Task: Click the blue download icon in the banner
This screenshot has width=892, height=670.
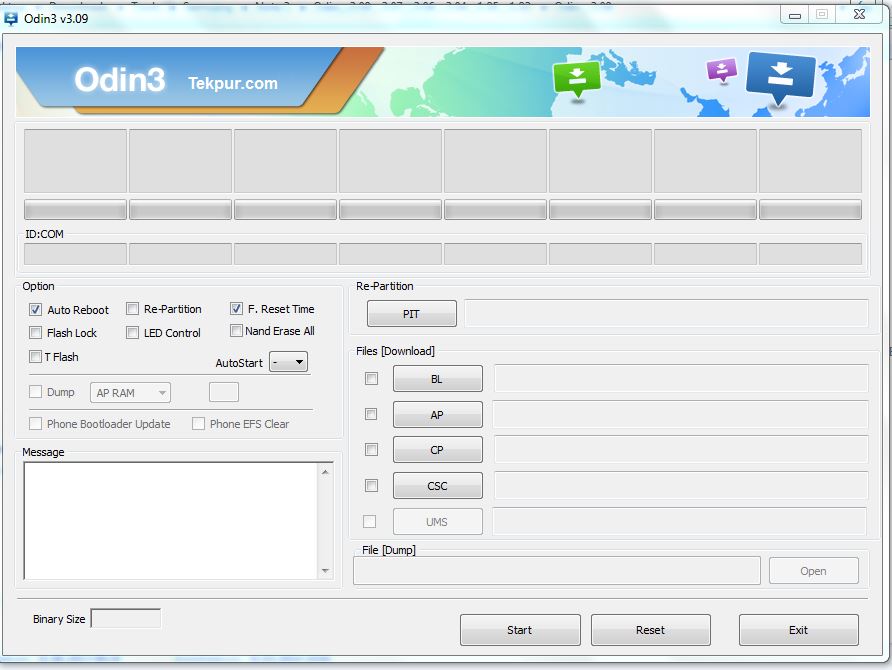Action: (x=780, y=78)
